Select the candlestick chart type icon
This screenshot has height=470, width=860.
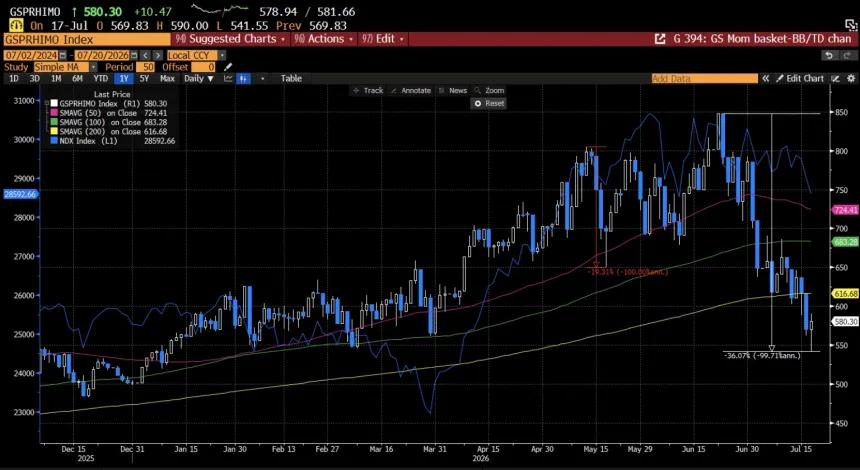(x=243, y=78)
